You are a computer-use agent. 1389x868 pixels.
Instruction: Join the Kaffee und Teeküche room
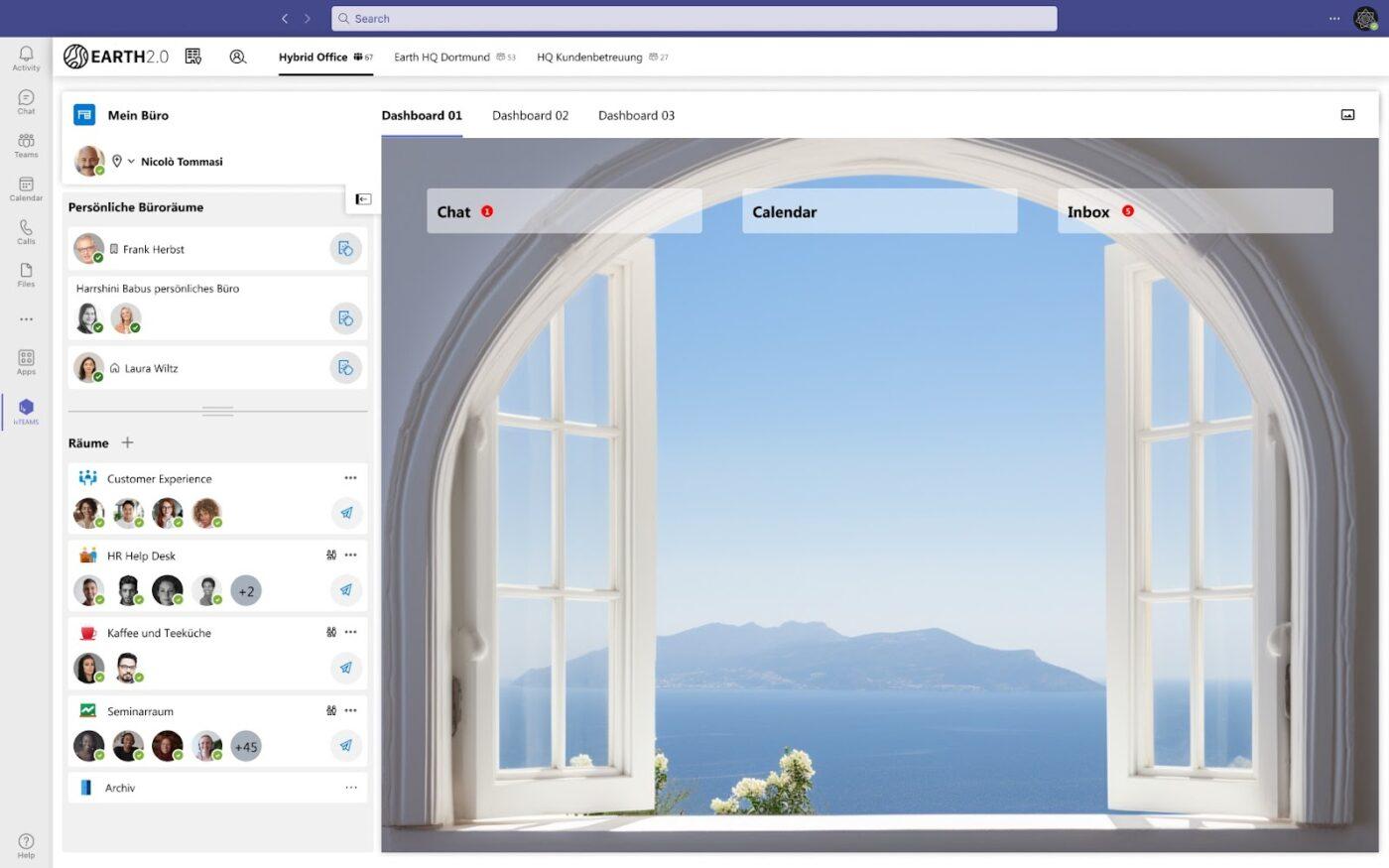click(345, 668)
